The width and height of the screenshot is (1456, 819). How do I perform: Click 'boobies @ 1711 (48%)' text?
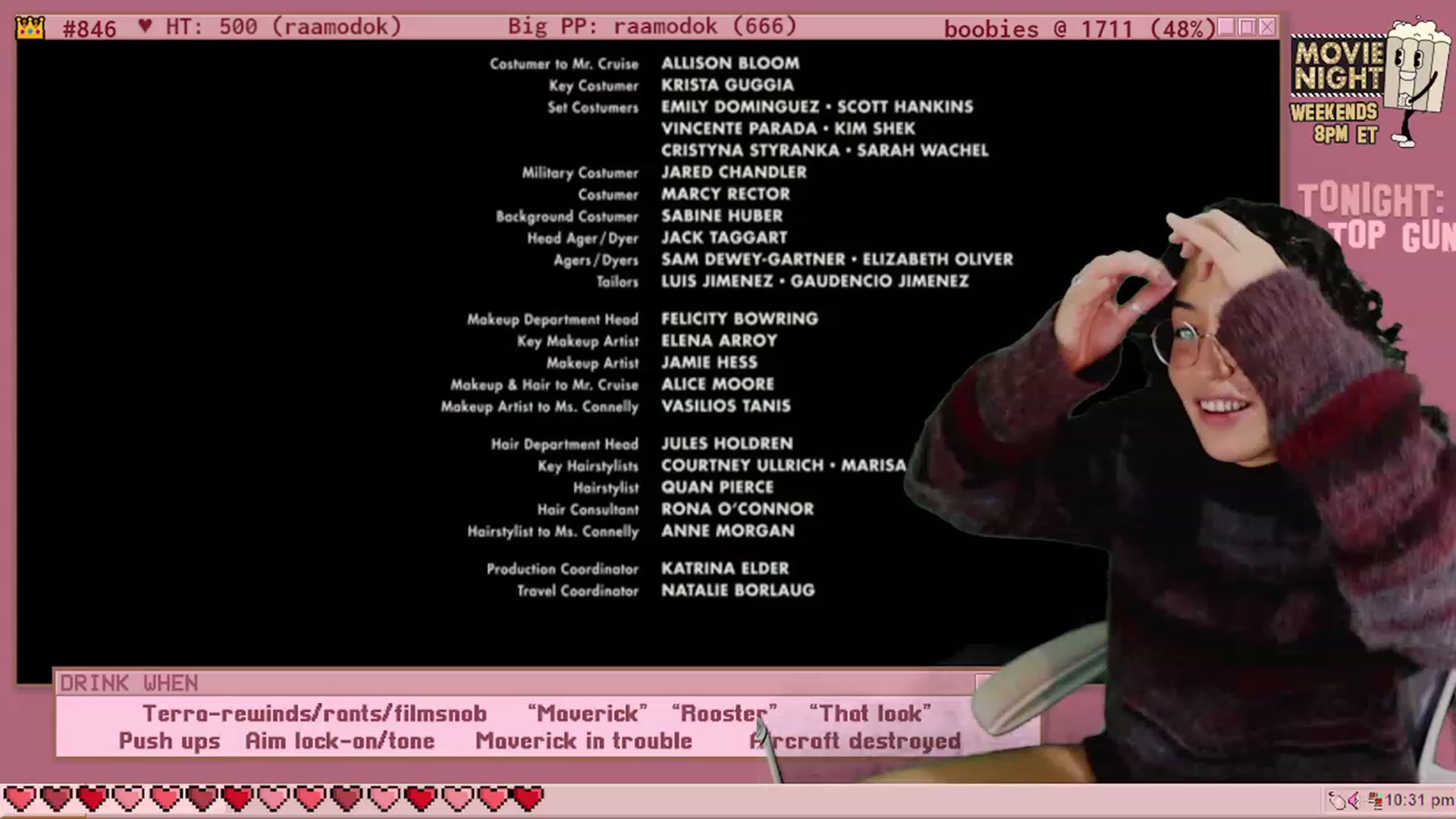click(x=1078, y=29)
